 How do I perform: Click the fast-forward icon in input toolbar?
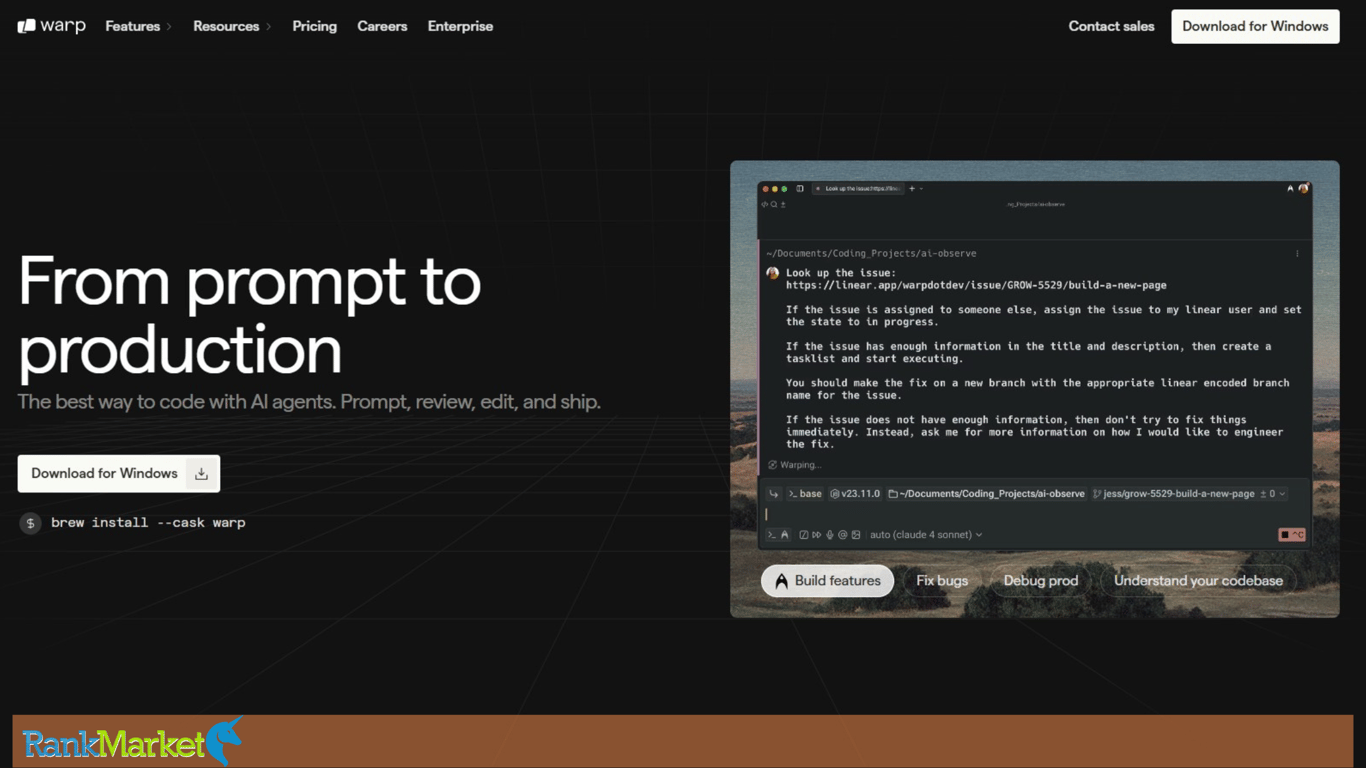point(816,535)
